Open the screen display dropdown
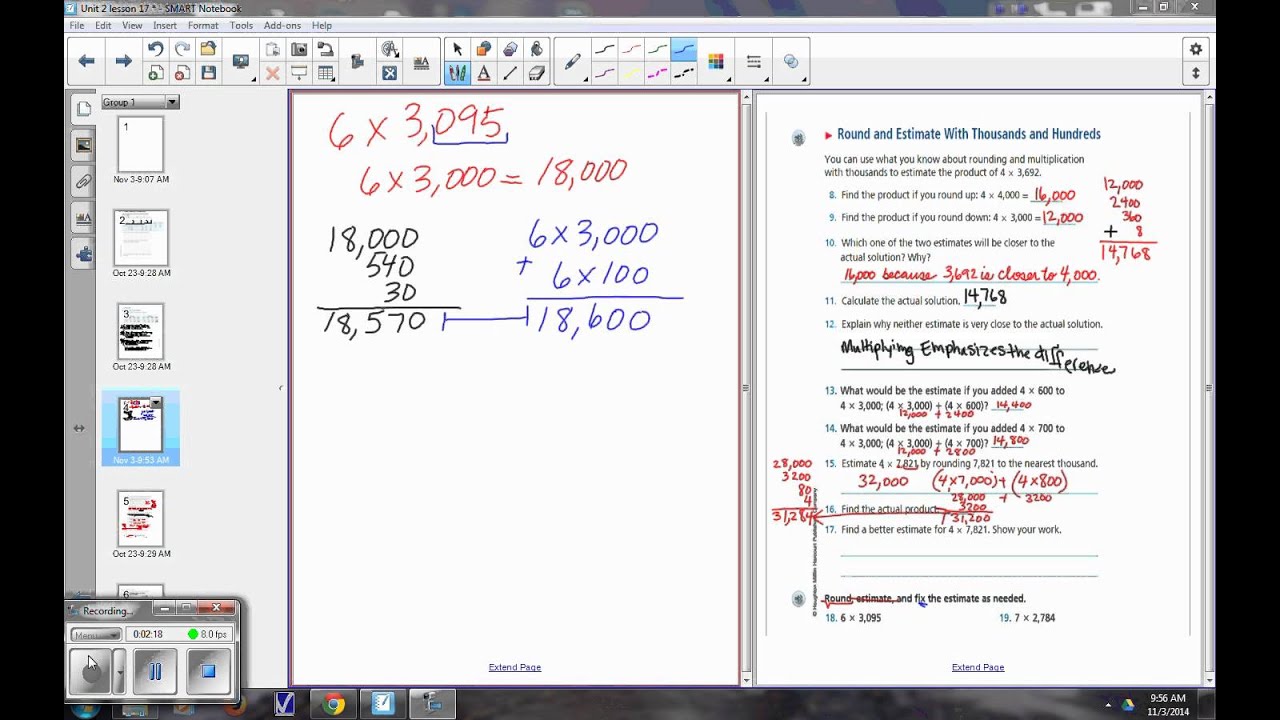 pos(241,61)
